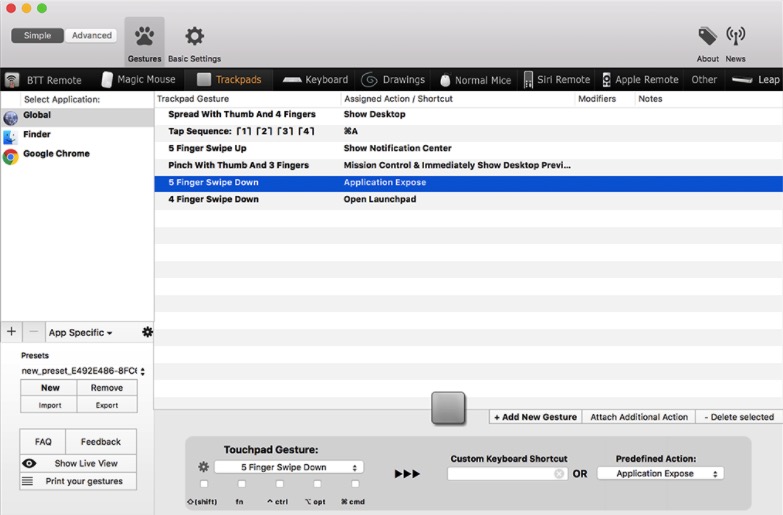The width and height of the screenshot is (783, 515).
Task: Click the minus icon to remove application
Action: point(33,332)
